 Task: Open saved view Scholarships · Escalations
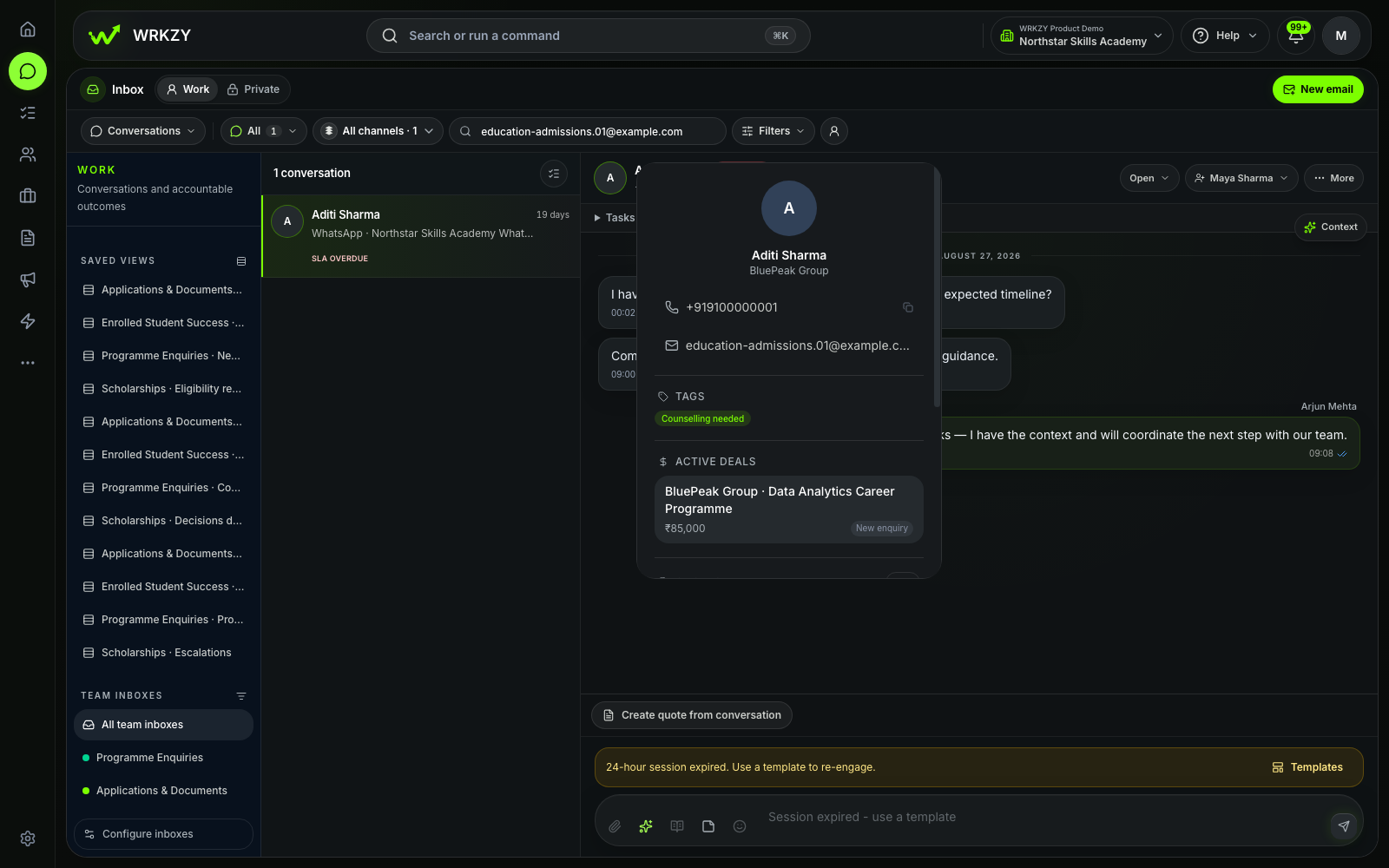click(162, 653)
